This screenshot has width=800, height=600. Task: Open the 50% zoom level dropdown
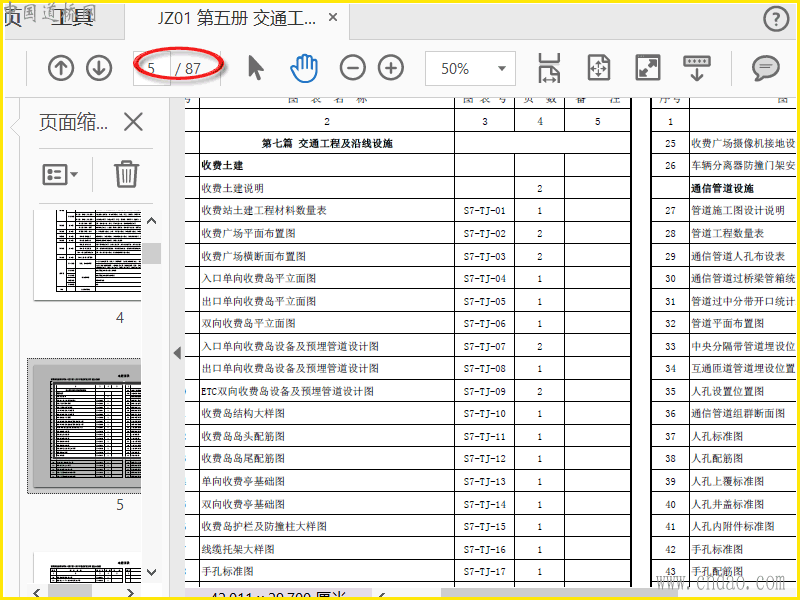470,68
